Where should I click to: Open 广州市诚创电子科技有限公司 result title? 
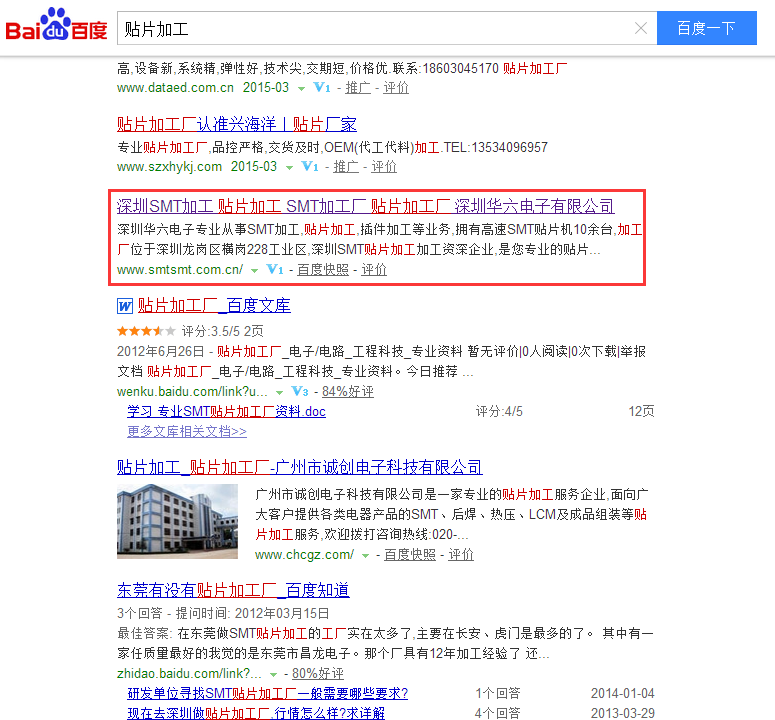click(300, 467)
